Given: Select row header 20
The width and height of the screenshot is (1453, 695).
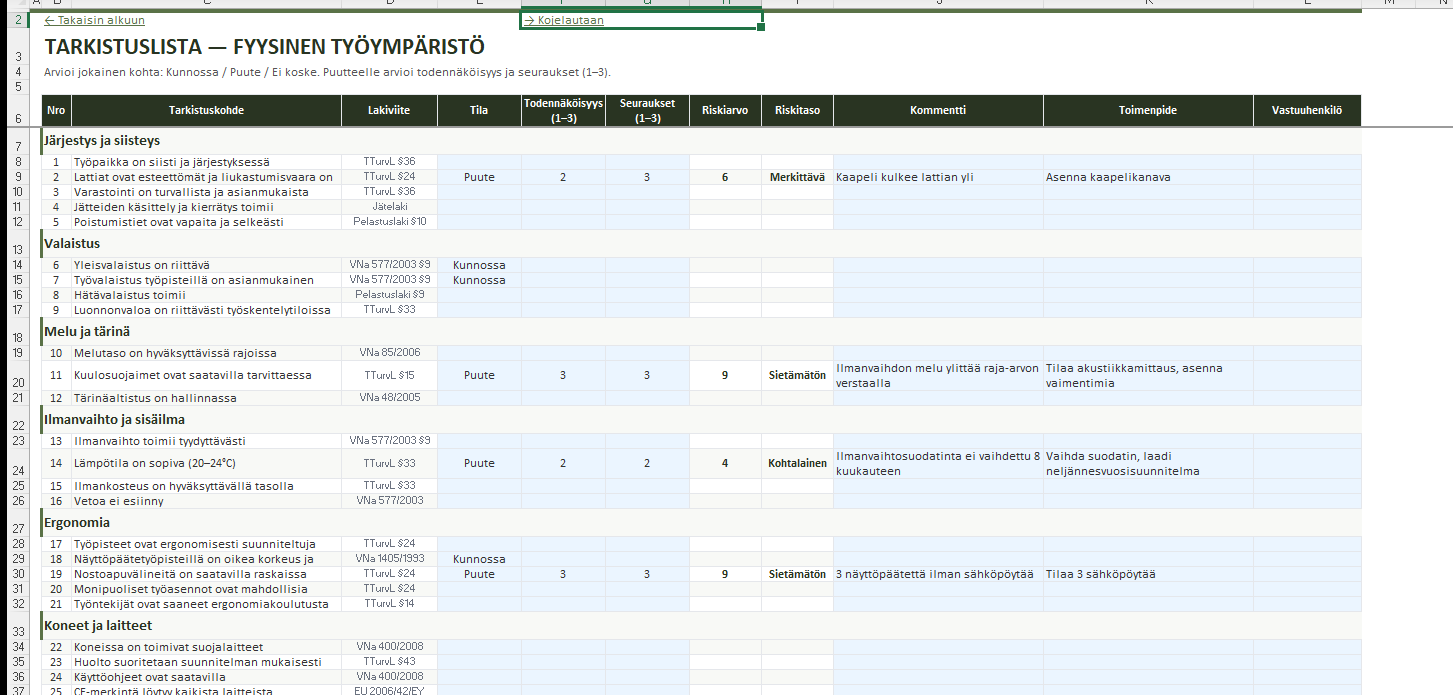Looking at the screenshot, I should 19,382.
